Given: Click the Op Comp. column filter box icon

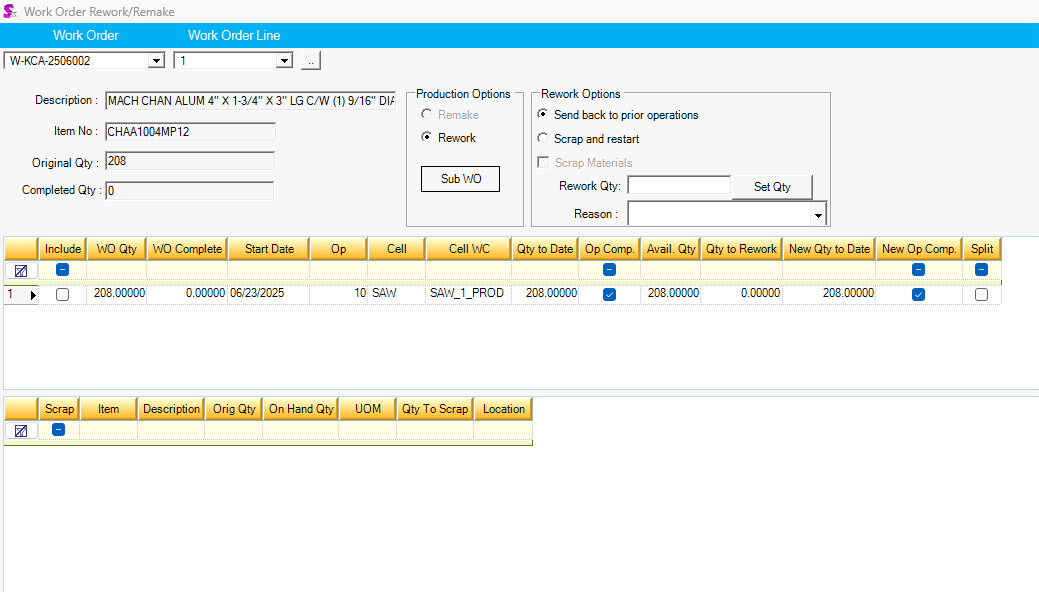Looking at the screenshot, I should pyautogui.click(x=609, y=270).
